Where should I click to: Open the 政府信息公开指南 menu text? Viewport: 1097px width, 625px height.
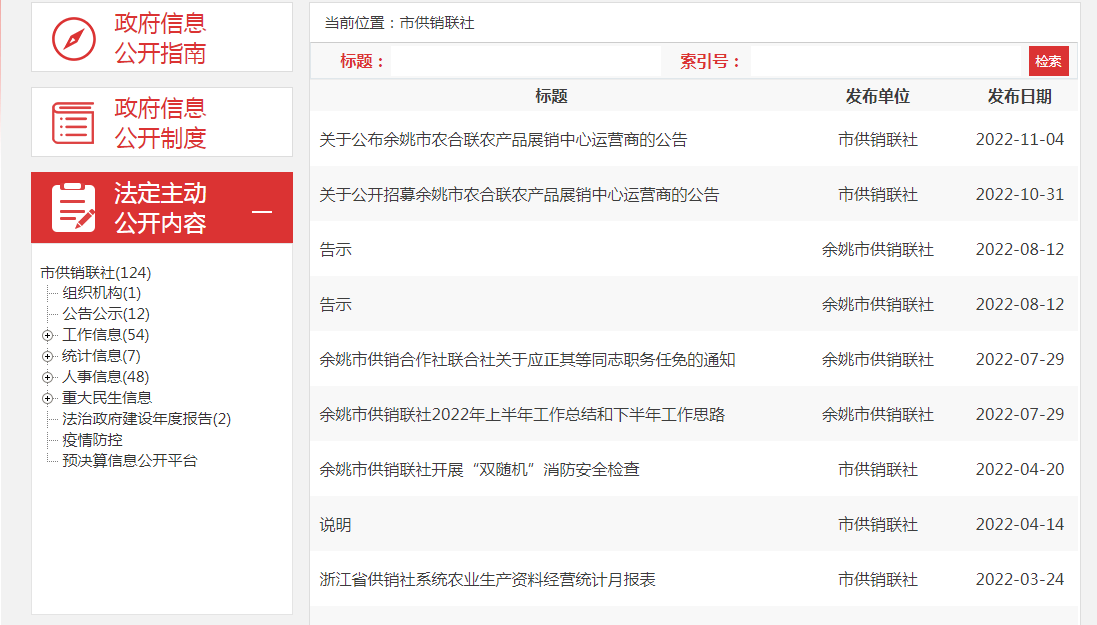click(x=160, y=38)
